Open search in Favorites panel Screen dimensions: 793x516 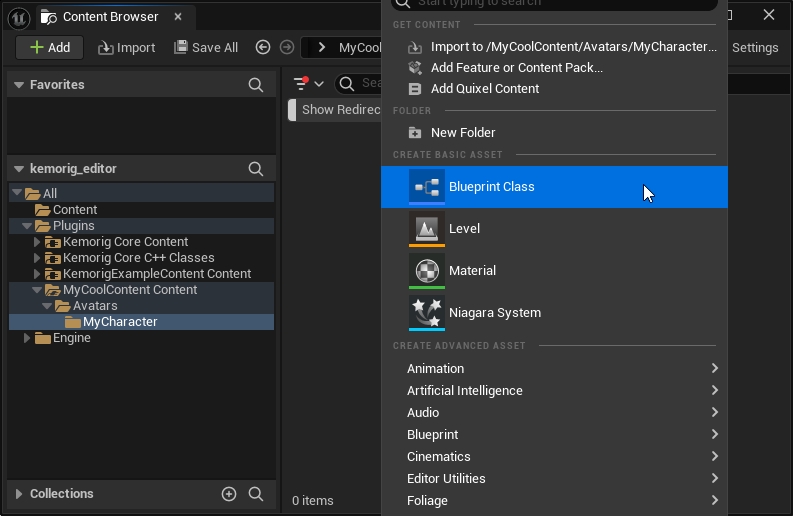click(256, 86)
